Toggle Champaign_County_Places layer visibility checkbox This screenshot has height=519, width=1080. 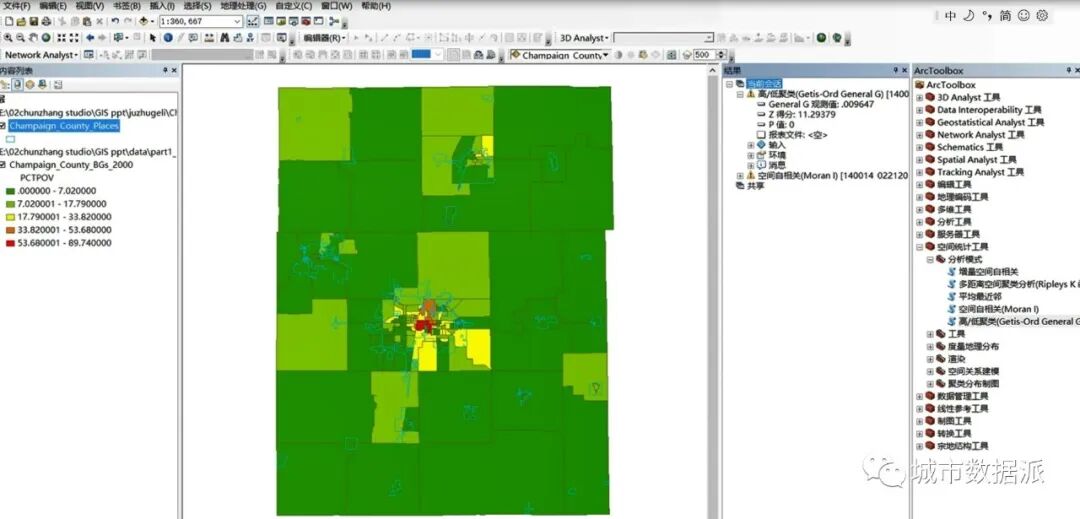tap(4, 126)
